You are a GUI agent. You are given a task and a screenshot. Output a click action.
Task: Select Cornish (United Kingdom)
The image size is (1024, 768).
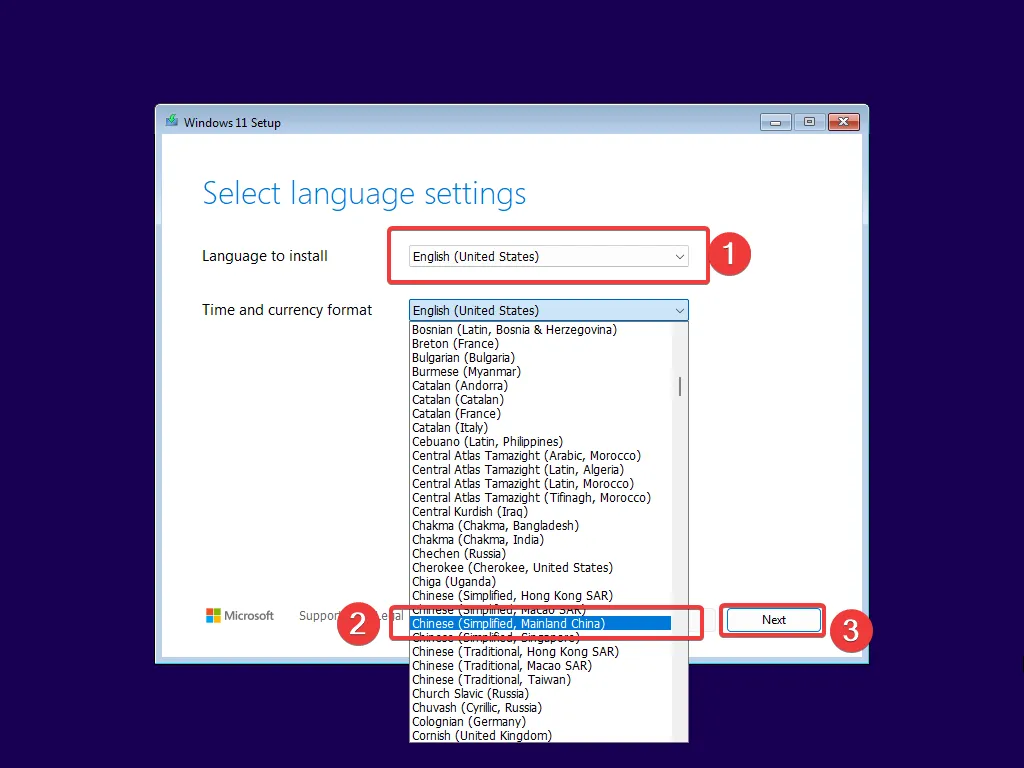click(482, 735)
